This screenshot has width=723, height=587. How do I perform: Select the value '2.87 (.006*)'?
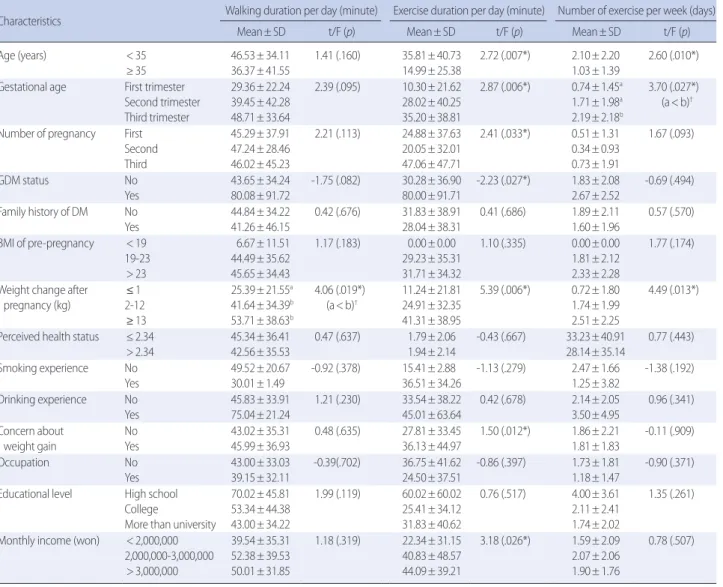point(505,87)
